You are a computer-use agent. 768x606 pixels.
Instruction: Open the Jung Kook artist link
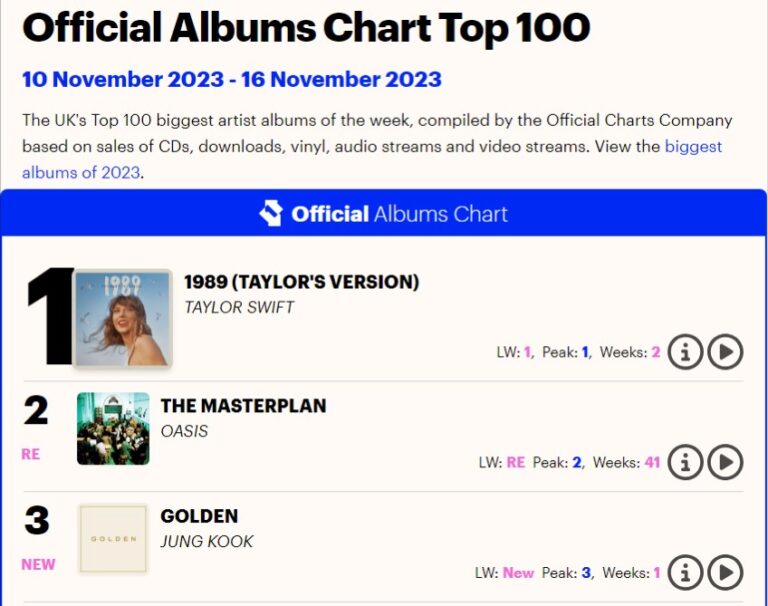point(207,541)
